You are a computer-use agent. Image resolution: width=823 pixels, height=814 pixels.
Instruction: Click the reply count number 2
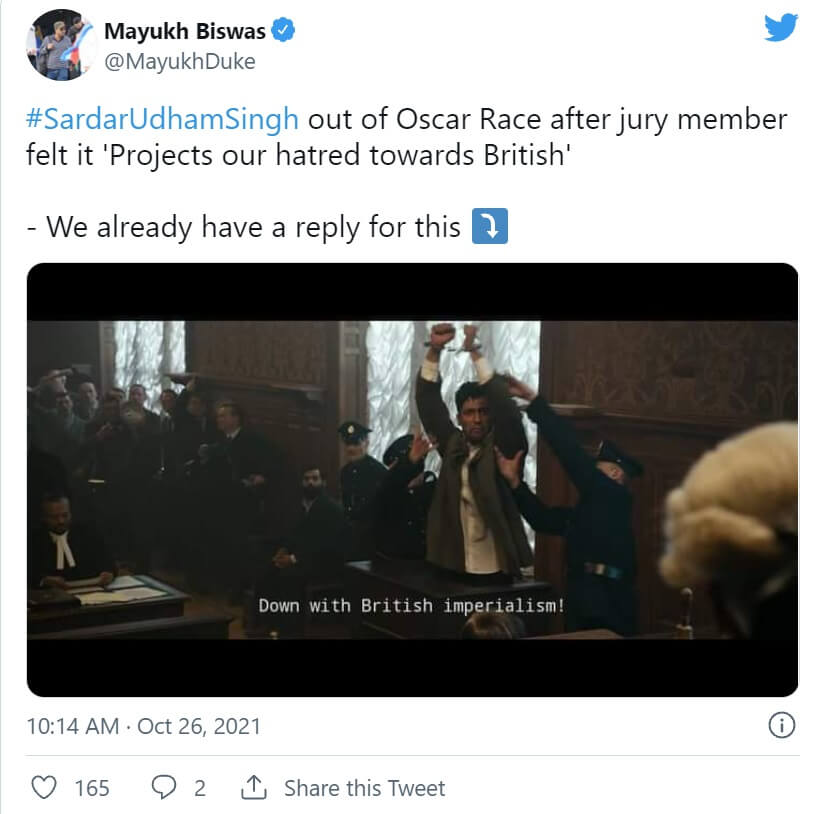click(200, 788)
